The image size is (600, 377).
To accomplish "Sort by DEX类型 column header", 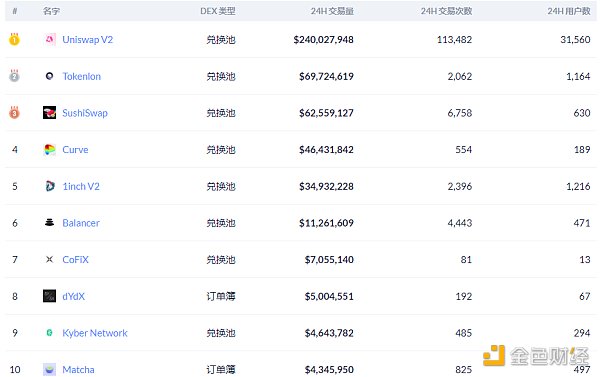I will pyautogui.click(x=218, y=11).
